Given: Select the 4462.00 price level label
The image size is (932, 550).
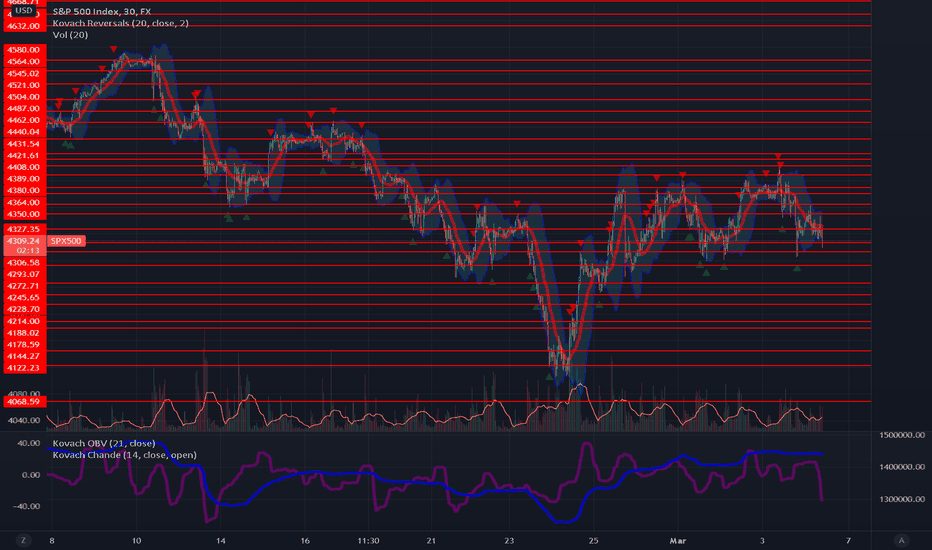Looking at the screenshot, I should point(24,120).
